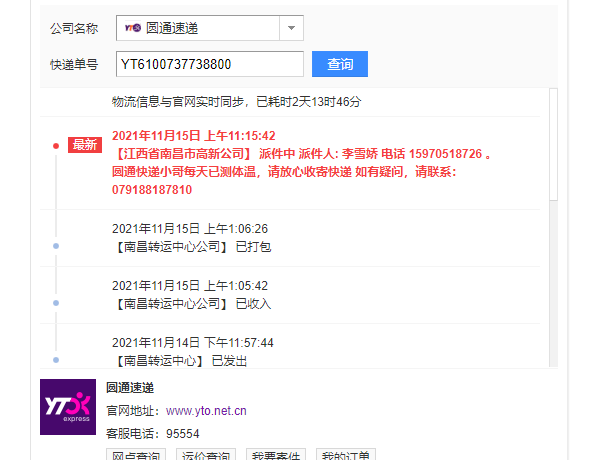The image size is (597, 460).
Task: Click the 网点查询 button
Action: click(136, 455)
